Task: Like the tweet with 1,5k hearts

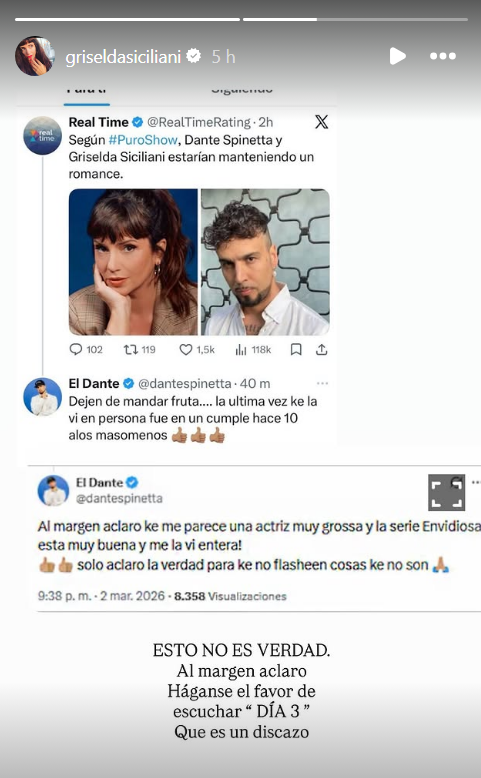Action: (x=197, y=350)
